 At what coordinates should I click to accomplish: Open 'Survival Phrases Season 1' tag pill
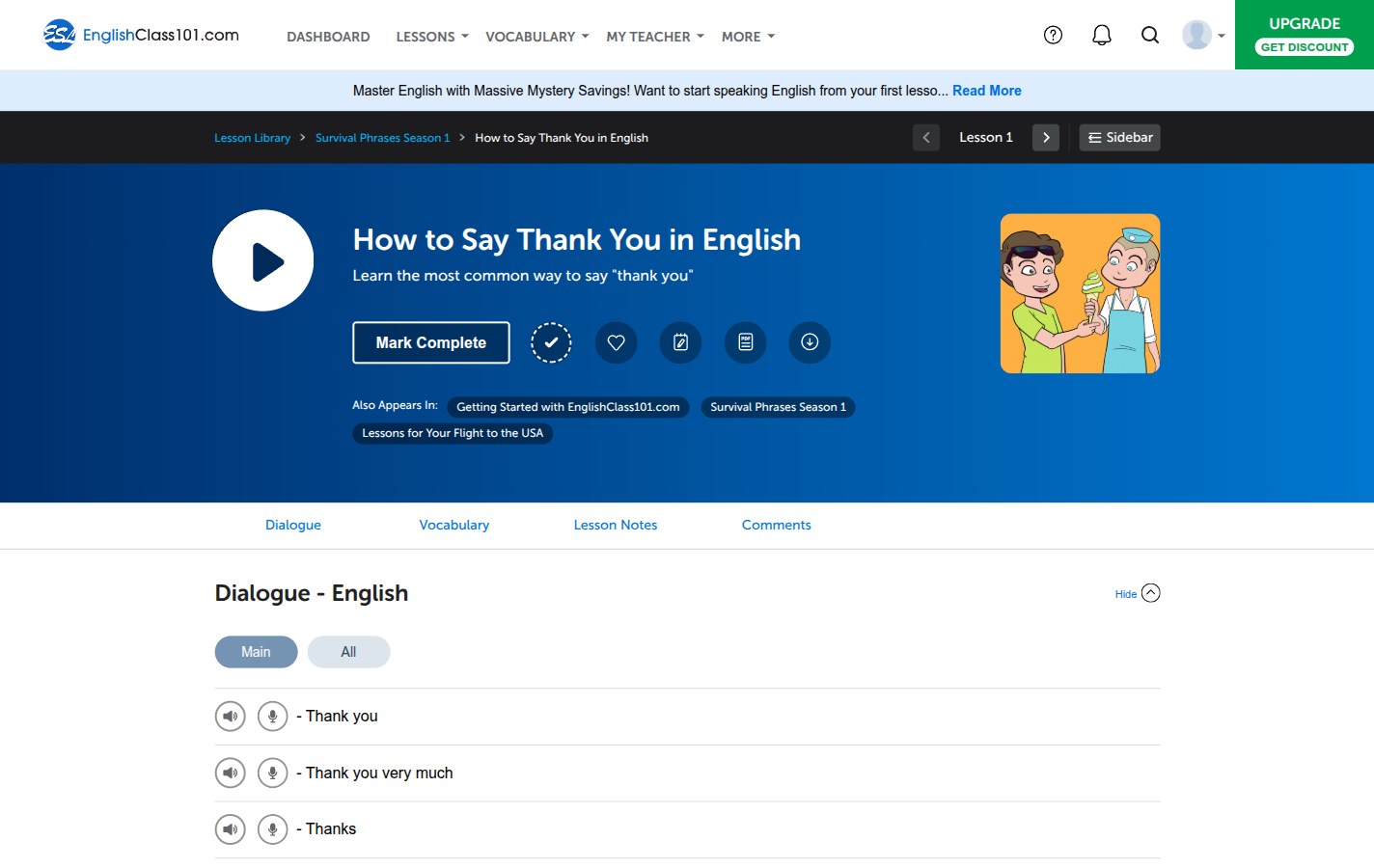click(x=779, y=407)
